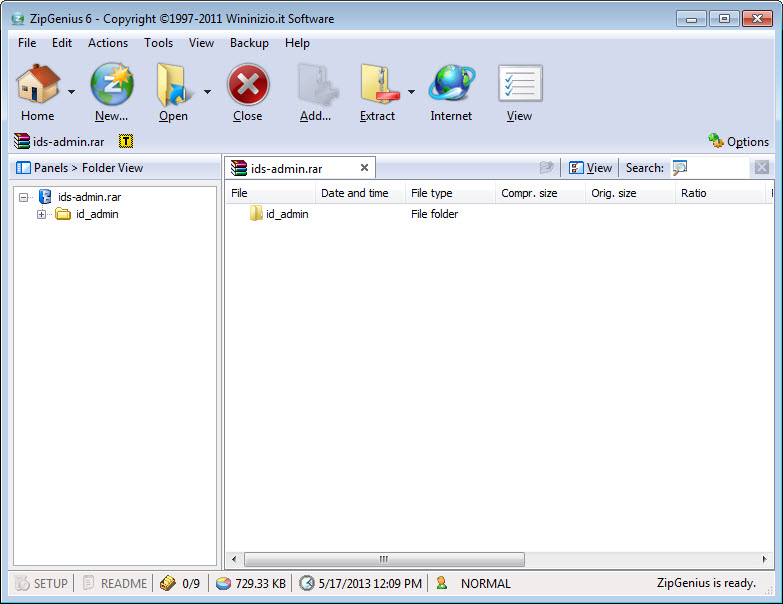Minimize the ZipGenius window
The image size is (783, 604).
[692, 19]
